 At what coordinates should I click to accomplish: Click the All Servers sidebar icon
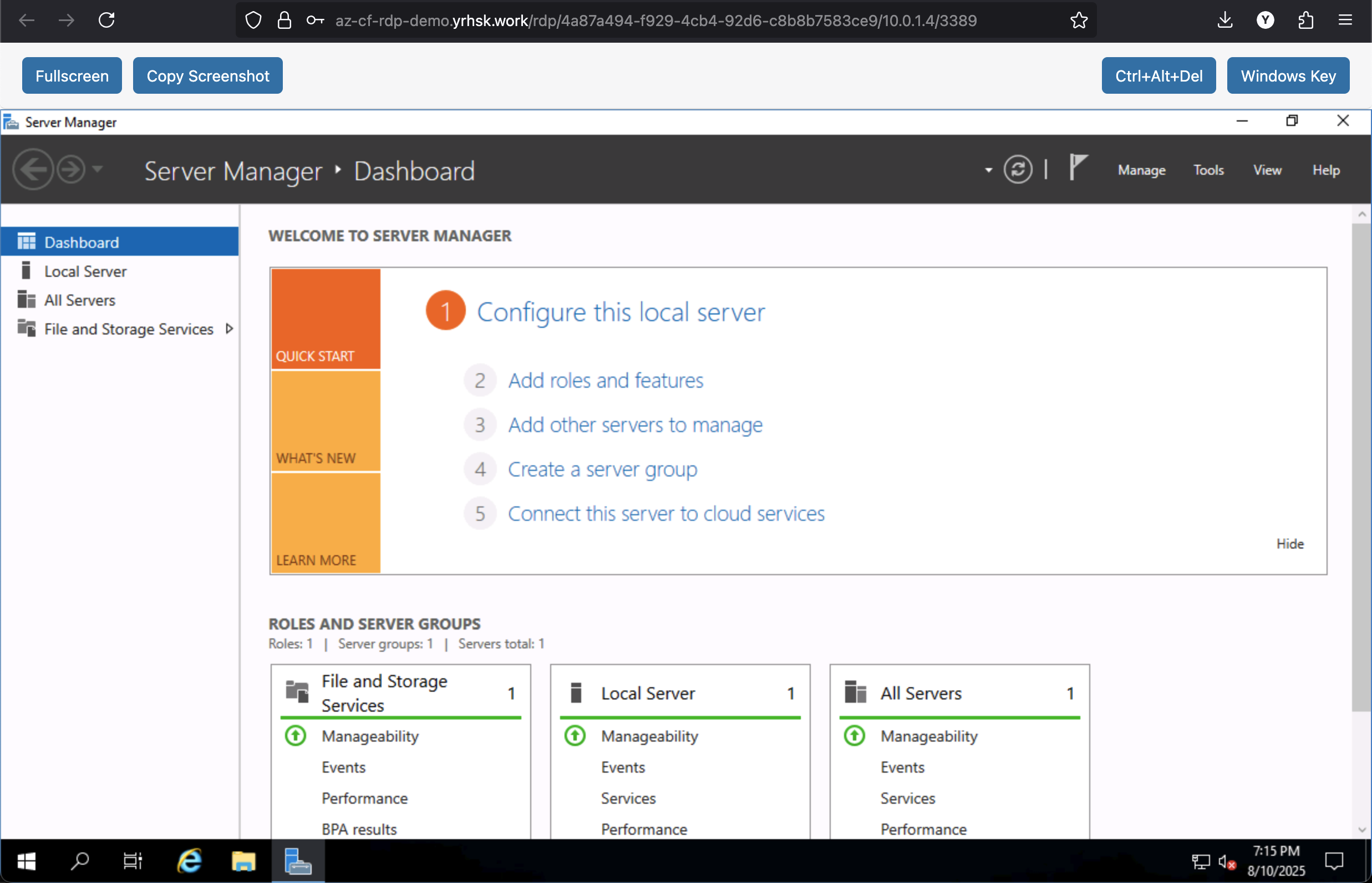click(x=27, y=300)
